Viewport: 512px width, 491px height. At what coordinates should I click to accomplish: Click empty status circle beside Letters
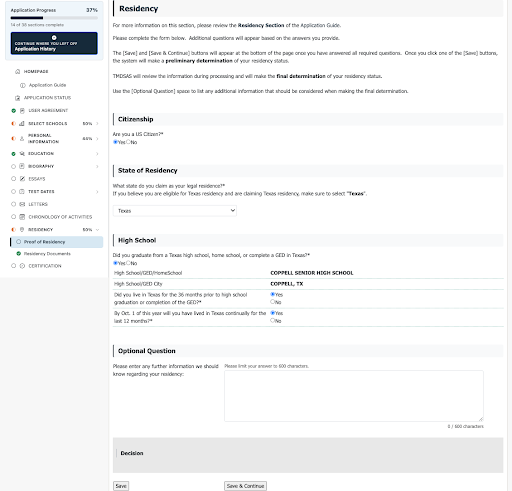pos(14,204)
